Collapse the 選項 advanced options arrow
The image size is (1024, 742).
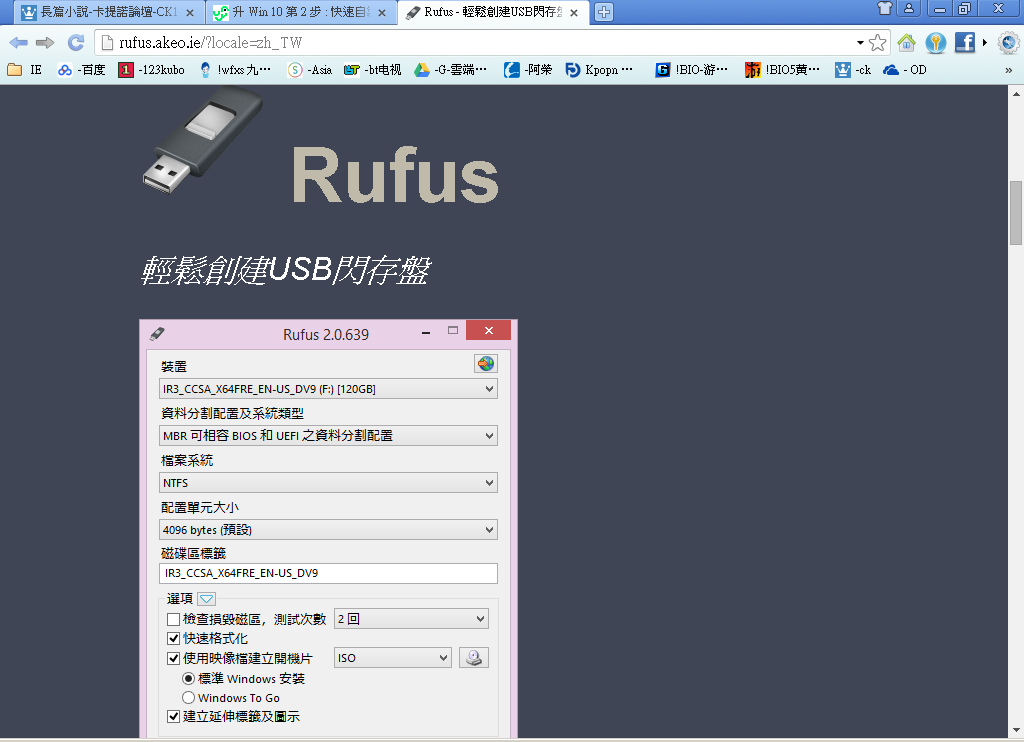coord(206,599)
